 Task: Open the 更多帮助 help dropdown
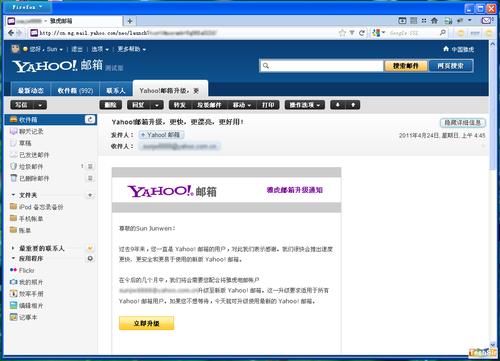coord(131,49)
